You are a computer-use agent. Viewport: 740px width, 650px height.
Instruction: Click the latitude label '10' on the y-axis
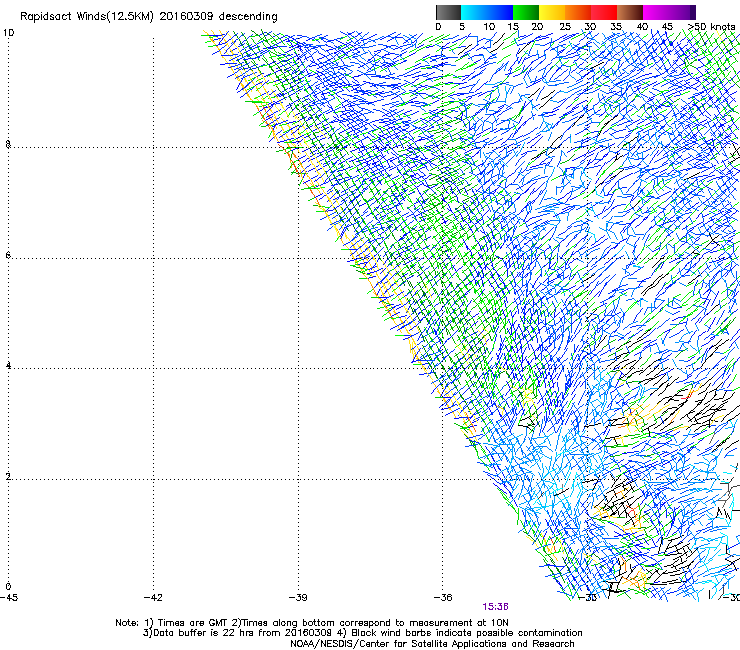8,33
